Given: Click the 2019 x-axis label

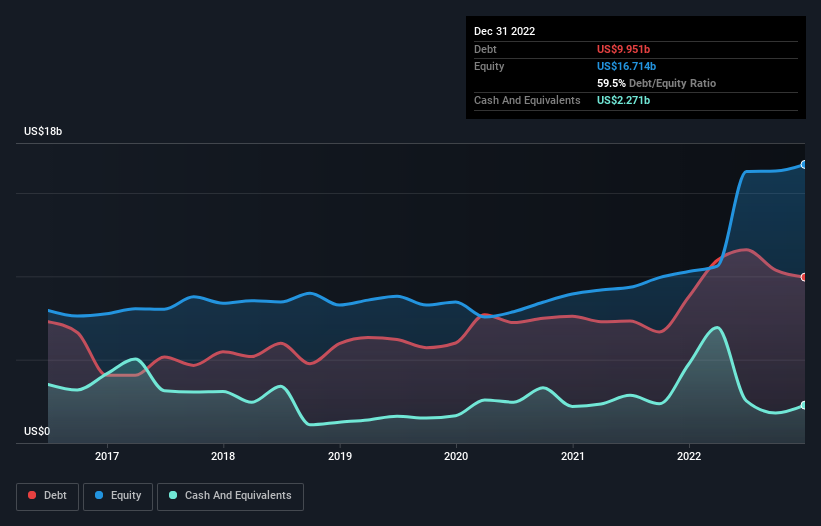Looking at the screenshot, I should (340, 456).
